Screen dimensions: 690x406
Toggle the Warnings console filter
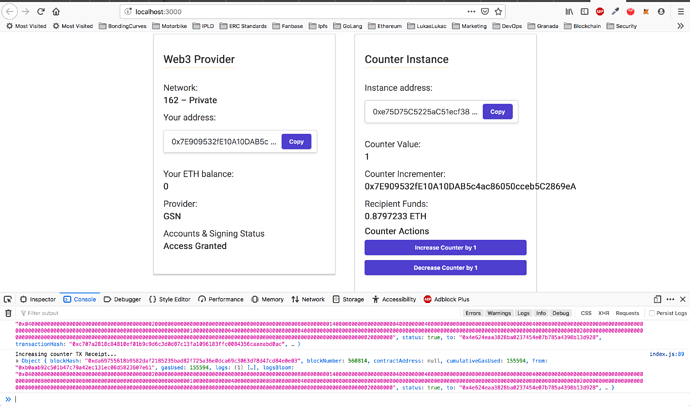499,313
